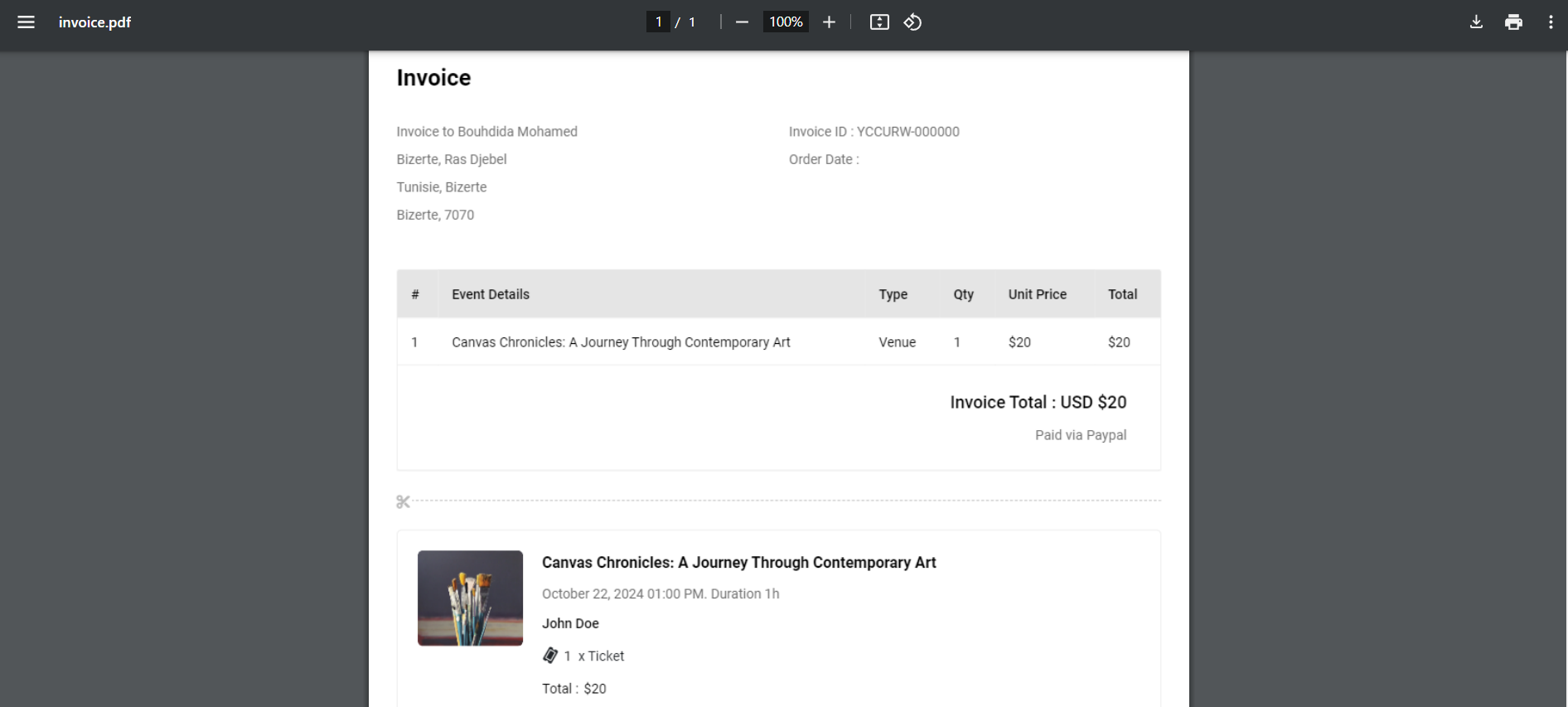Click the Unit Price column header

tap(1037, 294)
